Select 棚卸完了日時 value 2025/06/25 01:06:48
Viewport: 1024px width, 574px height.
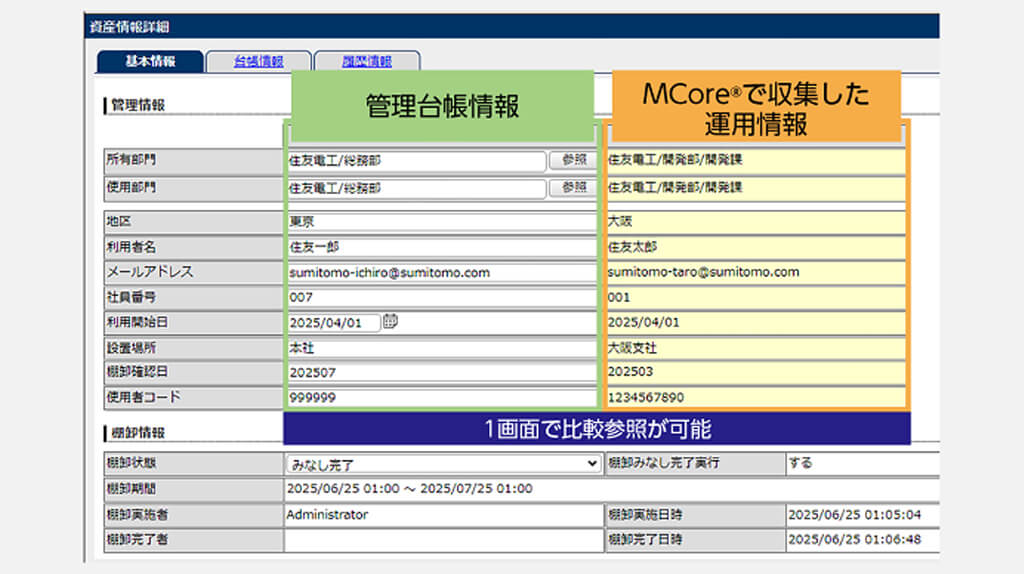tap(854, 539)
